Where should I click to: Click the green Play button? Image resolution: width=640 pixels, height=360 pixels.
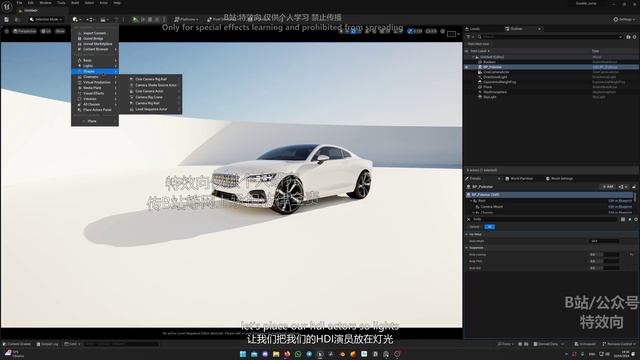[135, 19]
